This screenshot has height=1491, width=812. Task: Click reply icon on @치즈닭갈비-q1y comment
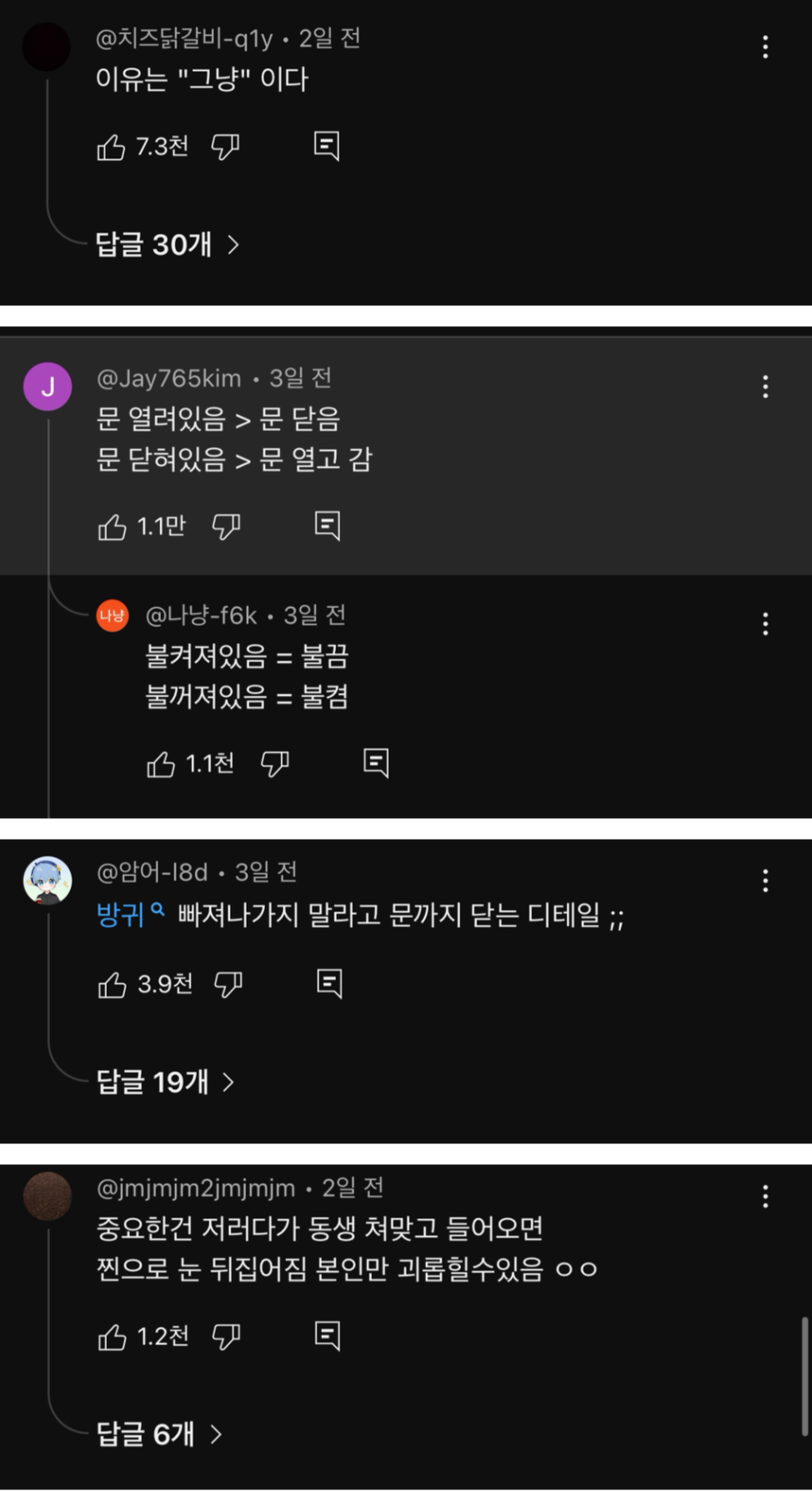coord(327,146)
